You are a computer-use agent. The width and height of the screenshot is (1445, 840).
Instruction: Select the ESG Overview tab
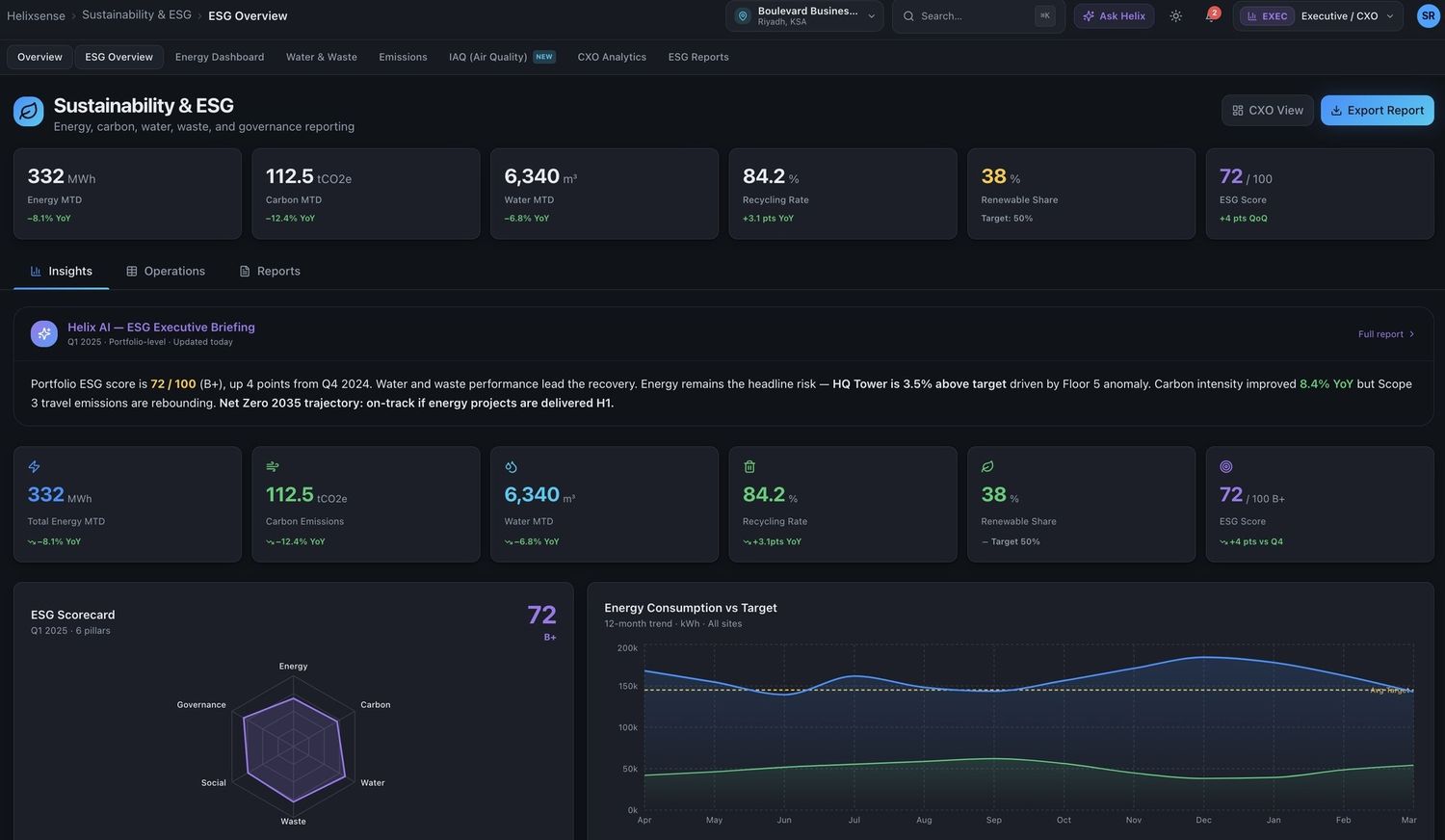click(118, 57)
